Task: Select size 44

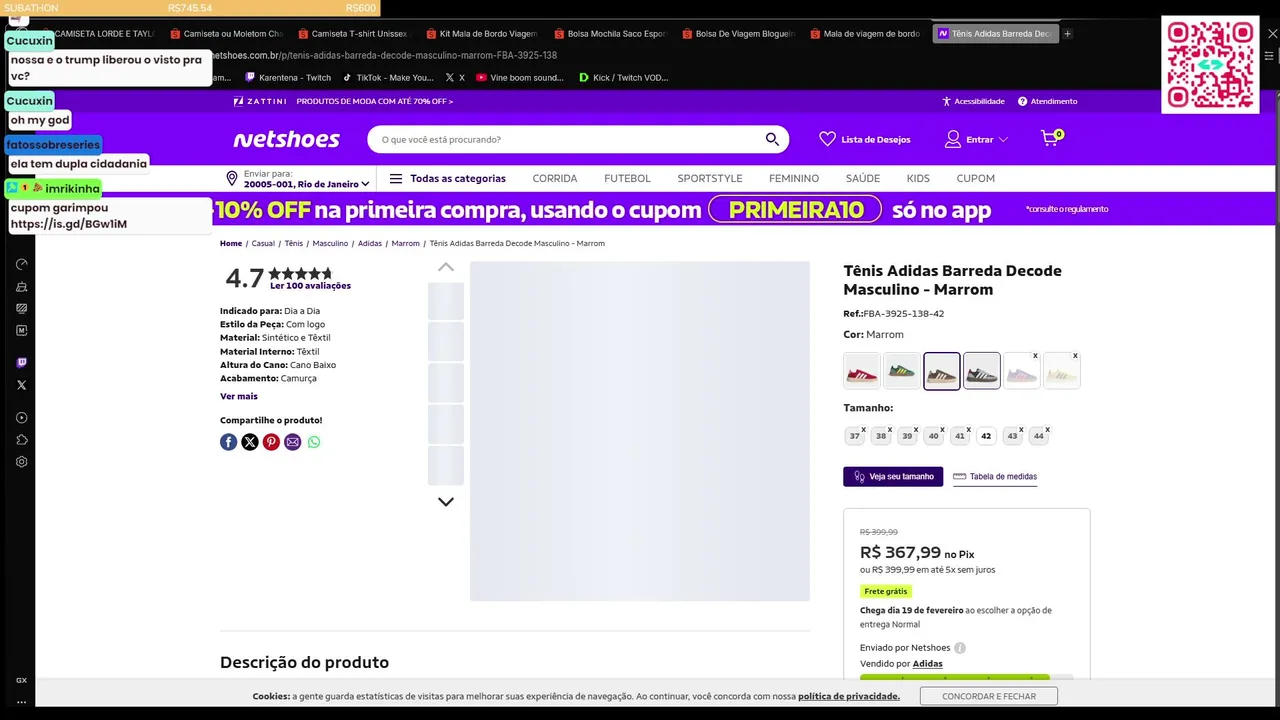Action: (1039, 436)
